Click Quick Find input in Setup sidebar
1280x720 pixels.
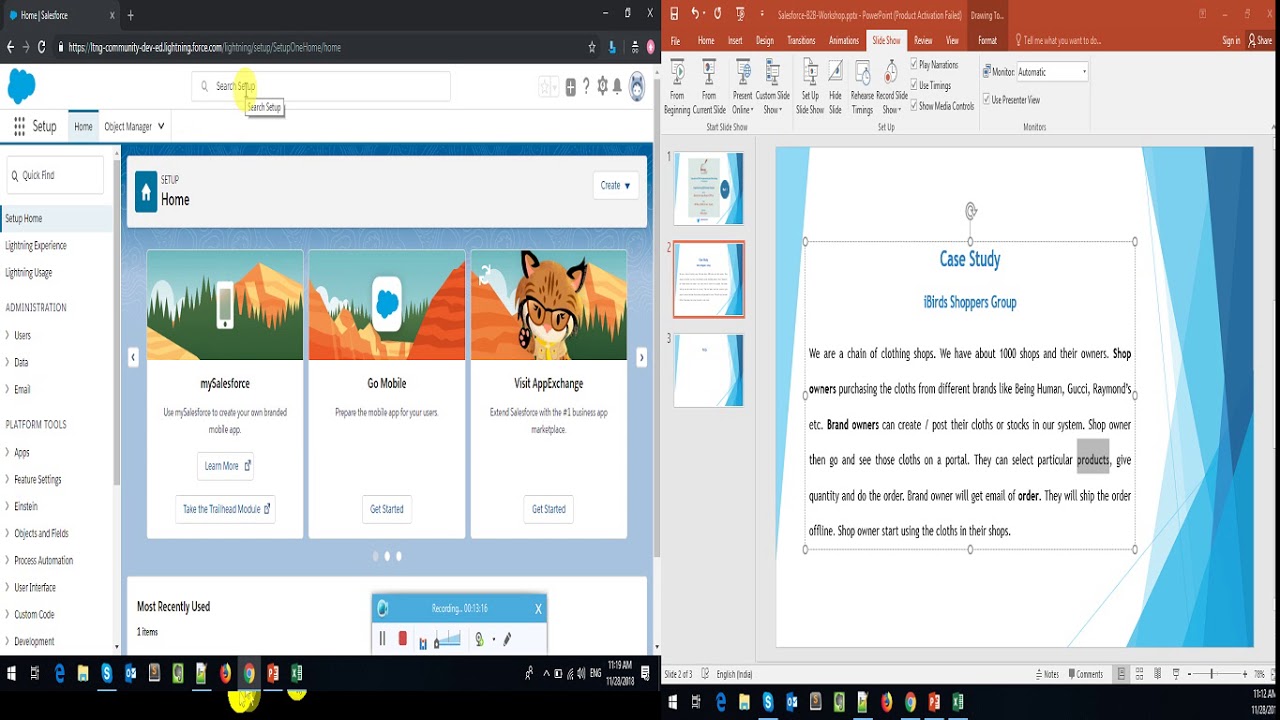55,175
